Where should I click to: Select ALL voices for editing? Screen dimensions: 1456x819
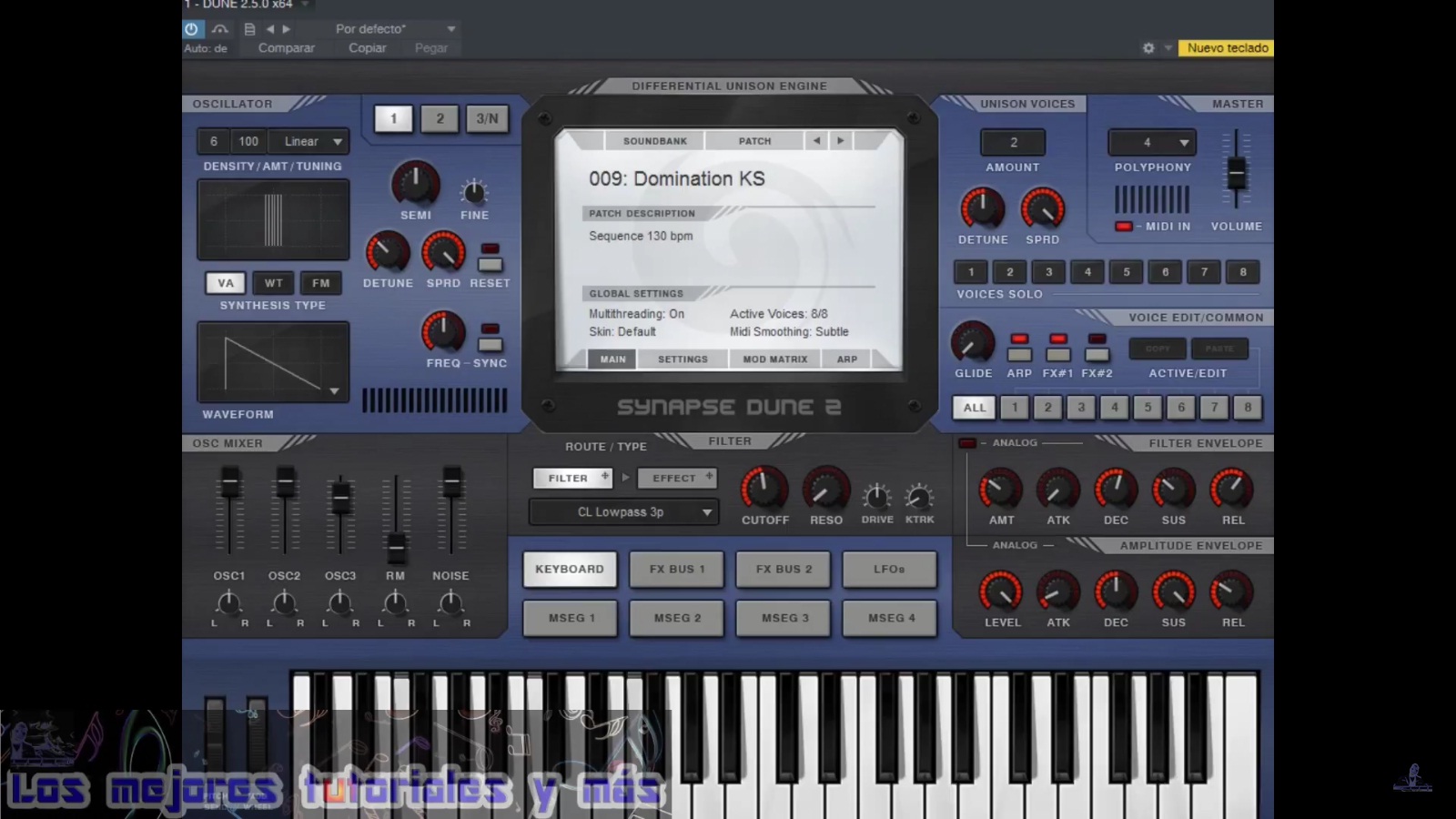(975, 408)
